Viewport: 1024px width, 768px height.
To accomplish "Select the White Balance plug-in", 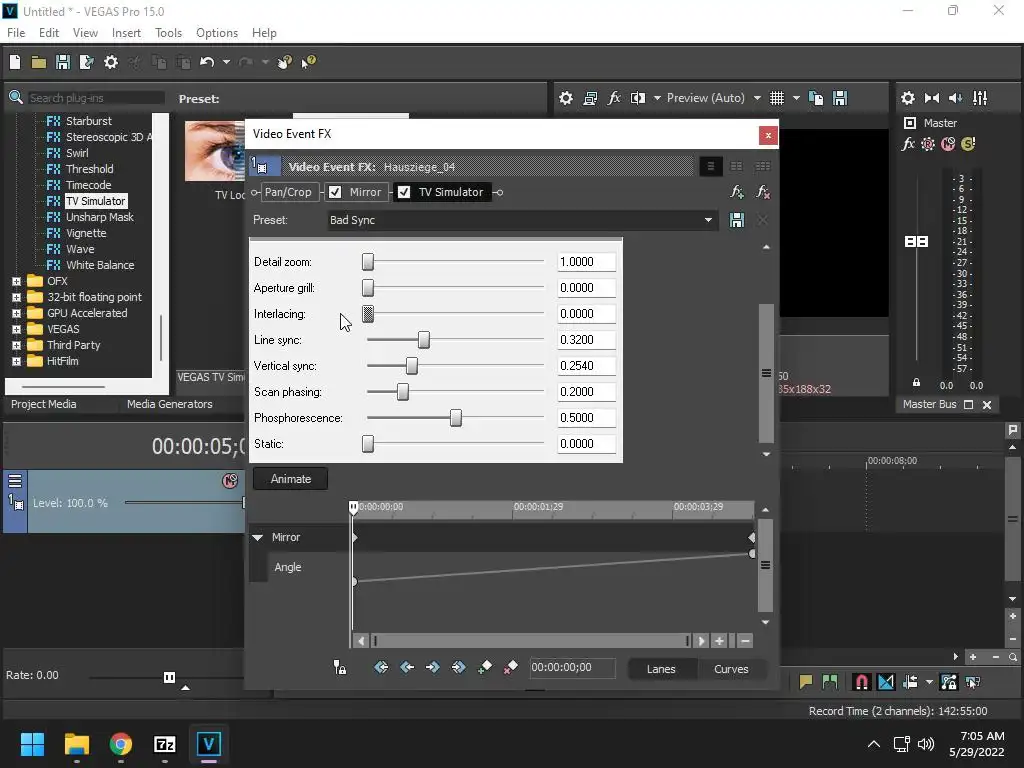I will tap(100, 265).
